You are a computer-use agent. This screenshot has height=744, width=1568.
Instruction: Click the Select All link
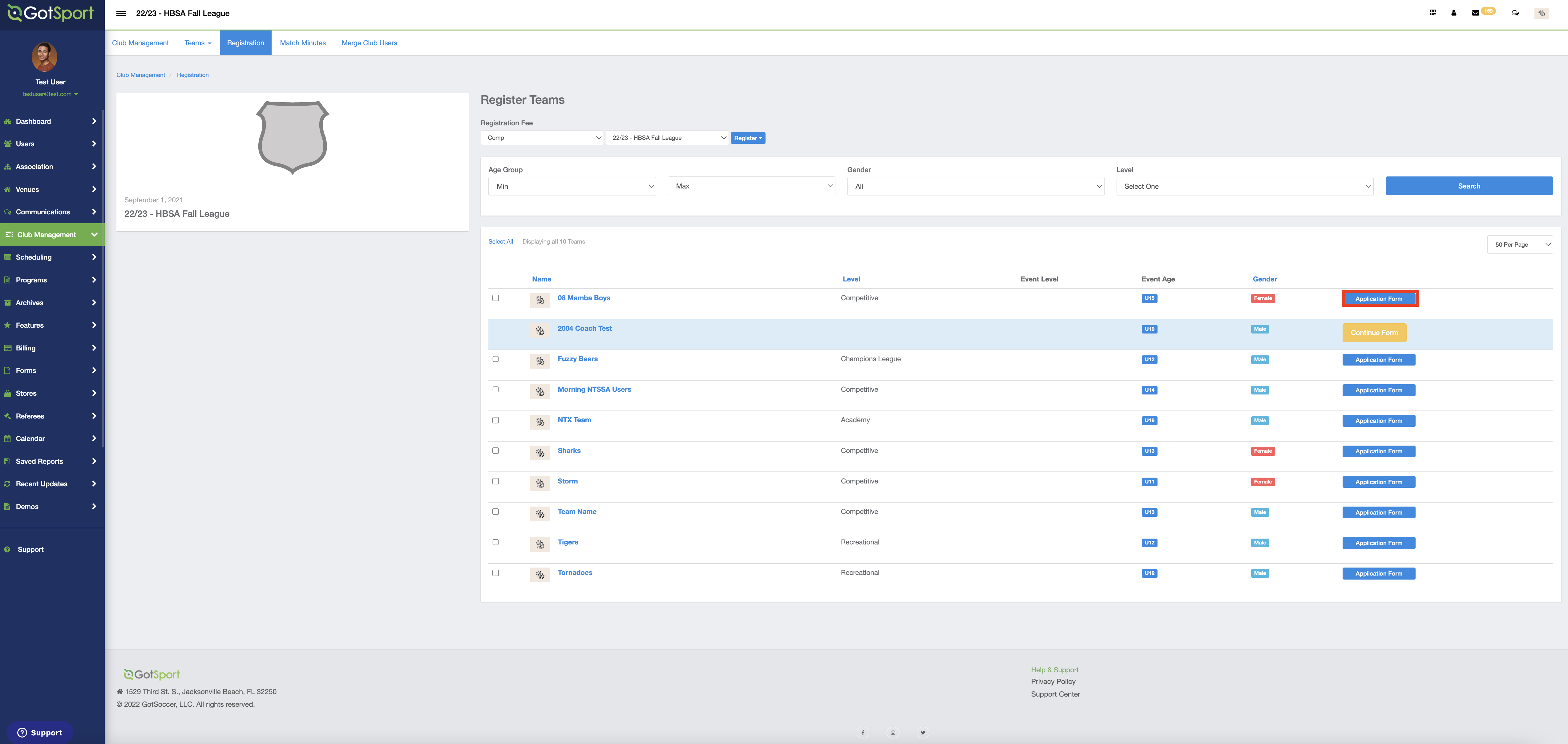click(500, 242)
